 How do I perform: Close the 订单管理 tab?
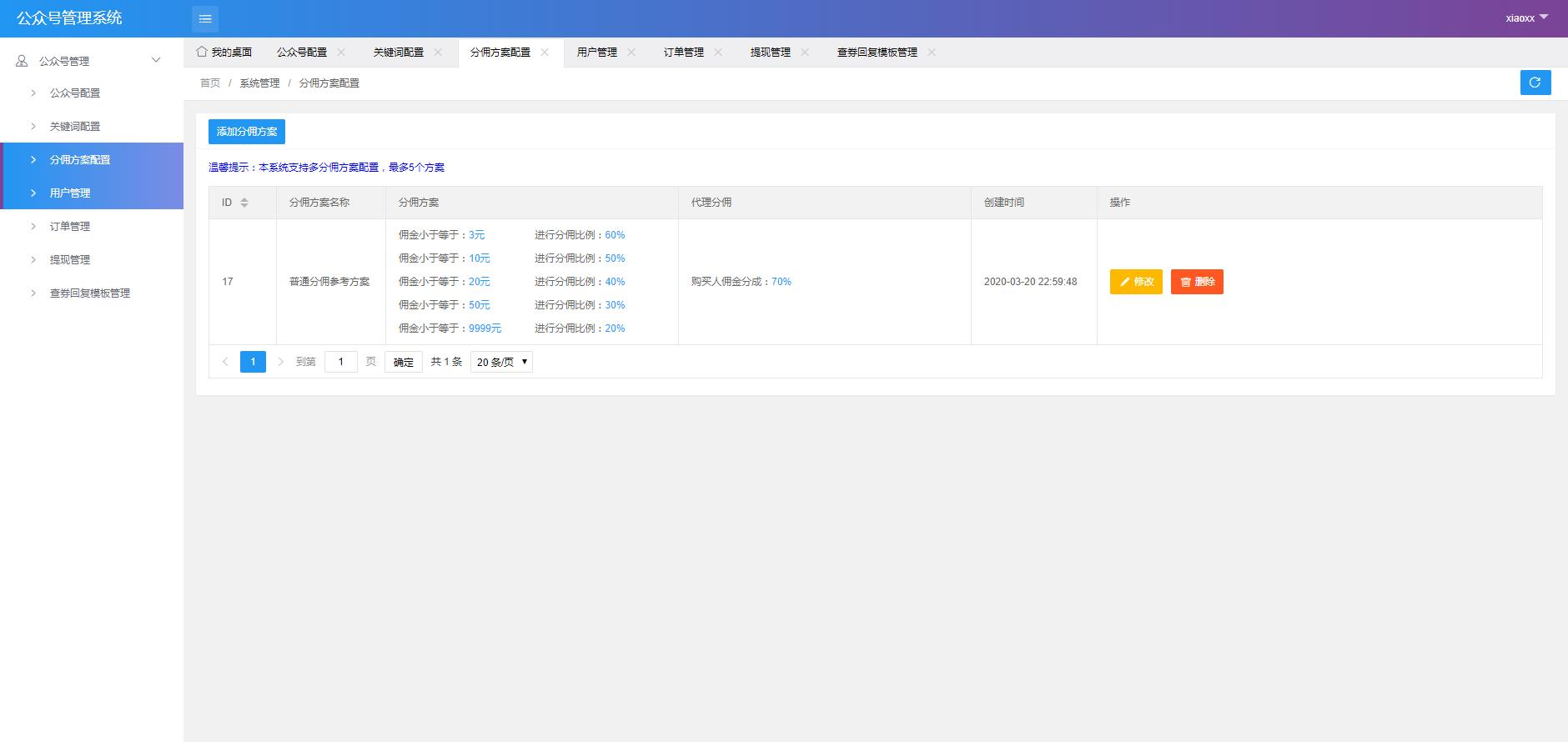718,52
